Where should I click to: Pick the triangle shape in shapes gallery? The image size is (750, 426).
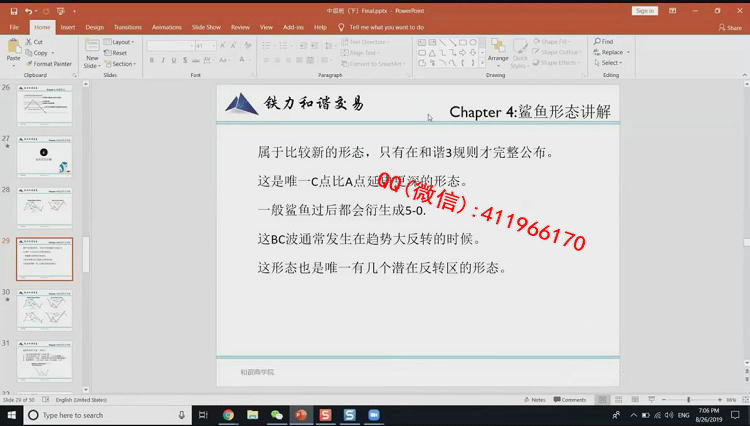pyautogui.click(x=432, y=53)
